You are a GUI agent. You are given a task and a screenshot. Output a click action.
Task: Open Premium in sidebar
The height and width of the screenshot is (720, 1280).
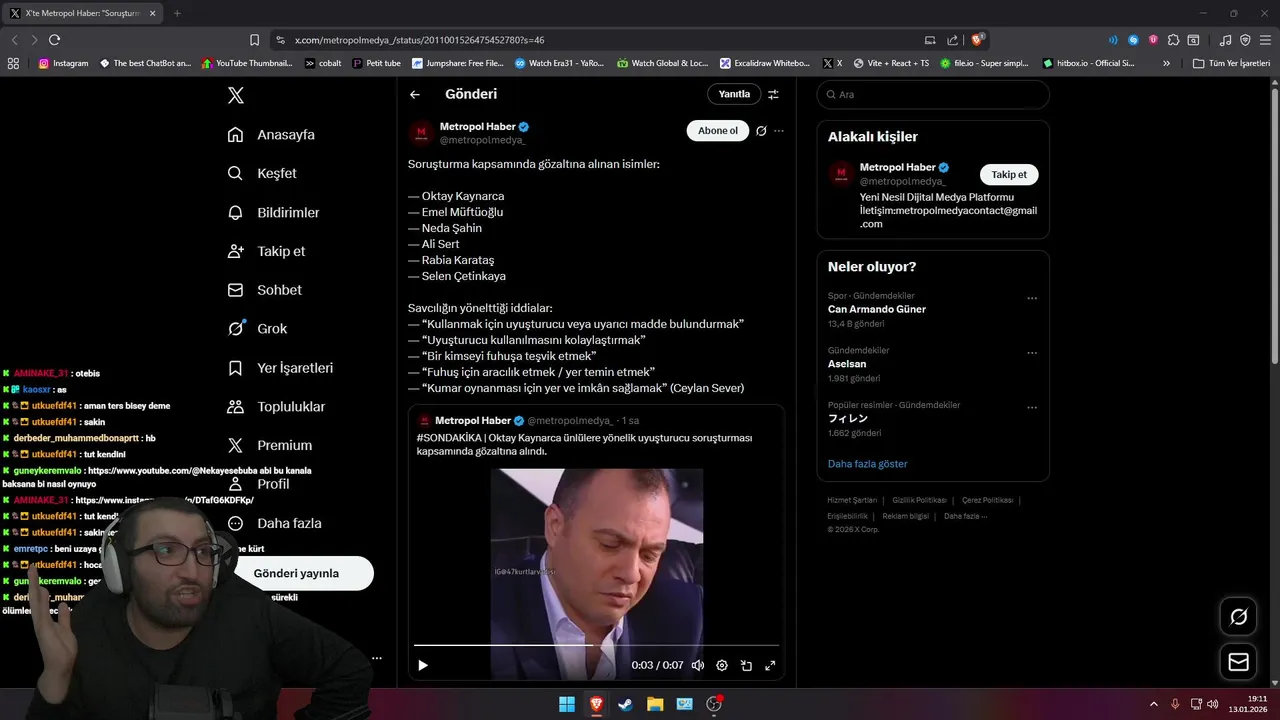point(269,445)
